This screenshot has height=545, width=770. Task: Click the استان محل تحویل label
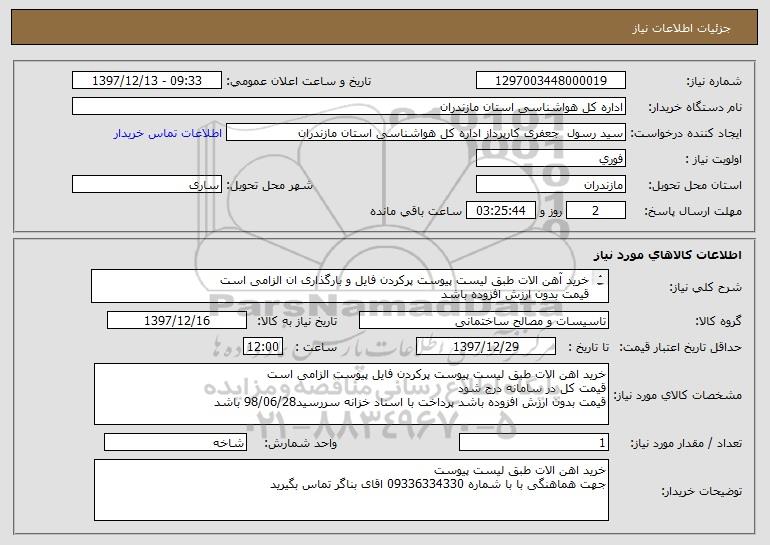[695, 186]
